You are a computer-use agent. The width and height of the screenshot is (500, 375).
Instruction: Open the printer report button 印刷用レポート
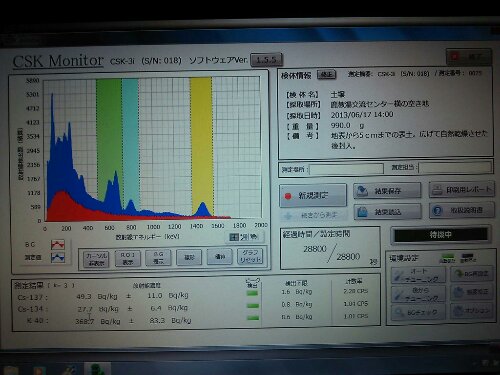[462, 190]
